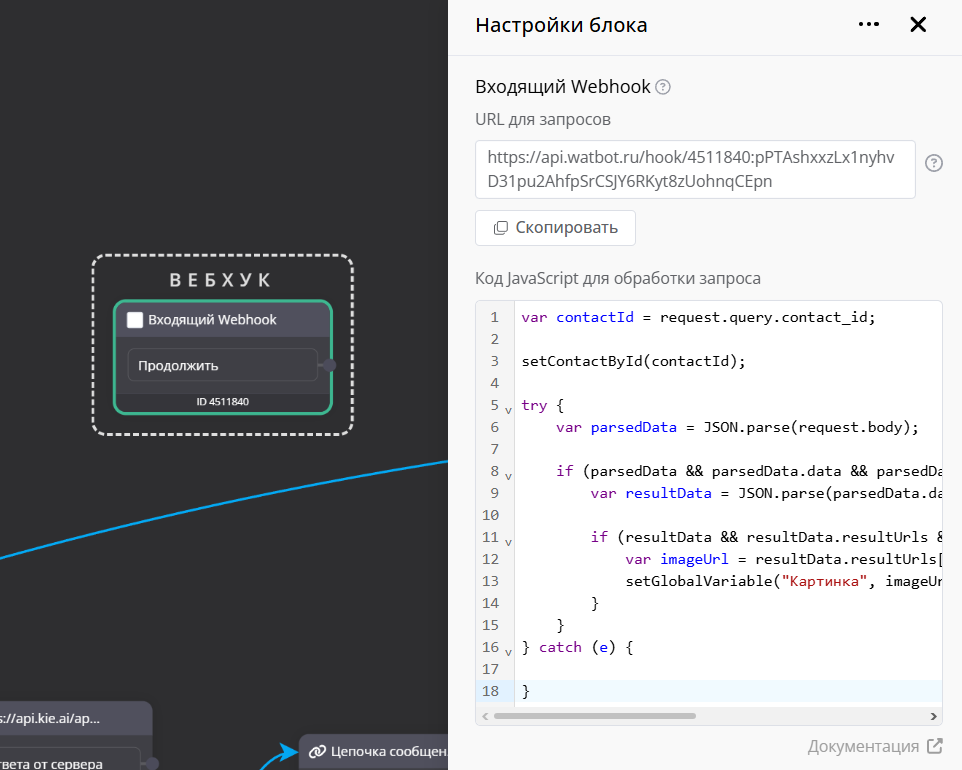
Task: Click the webhook URL text field
Action: (695, 170)
